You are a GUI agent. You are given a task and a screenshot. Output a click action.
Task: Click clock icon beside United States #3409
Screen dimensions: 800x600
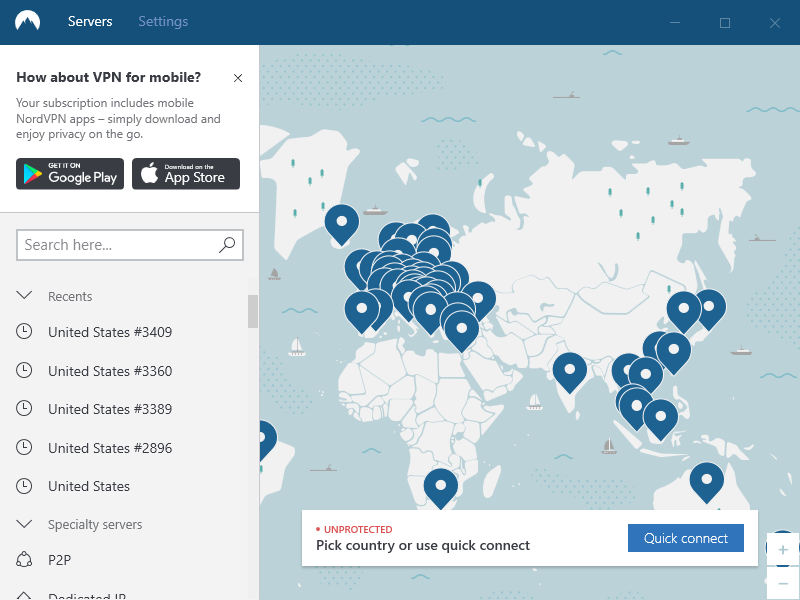(25, 332)
